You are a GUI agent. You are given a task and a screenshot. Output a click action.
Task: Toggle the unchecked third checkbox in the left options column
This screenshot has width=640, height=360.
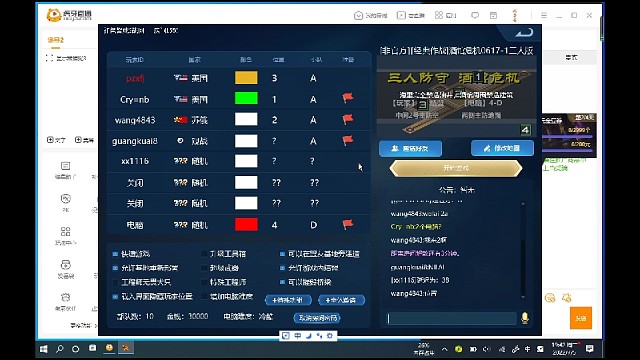pos(115,282)
